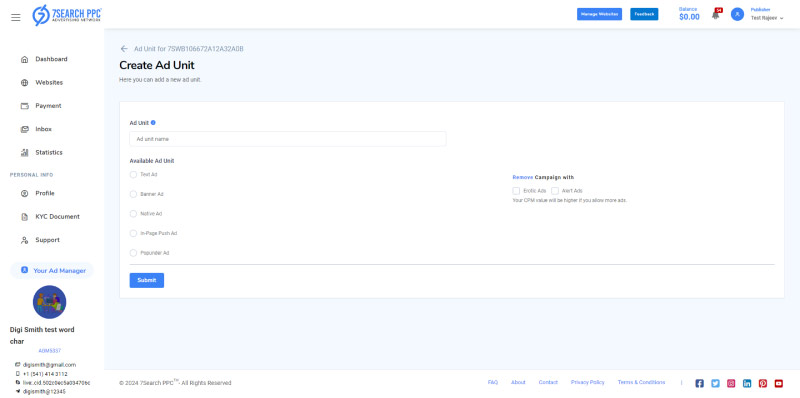This screenshot has height=398, width=800.
Task: Open the Contact footer link
Action: pyautogui.click(x=548, y=383)
